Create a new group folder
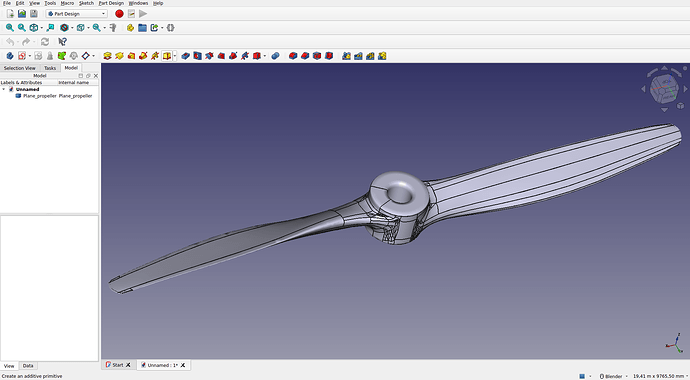 tap(142, 28)
